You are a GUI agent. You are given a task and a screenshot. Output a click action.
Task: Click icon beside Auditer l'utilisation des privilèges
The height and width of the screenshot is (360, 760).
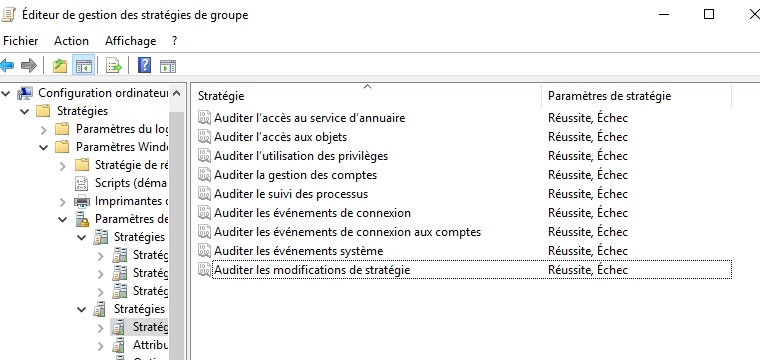click(205, 156)
